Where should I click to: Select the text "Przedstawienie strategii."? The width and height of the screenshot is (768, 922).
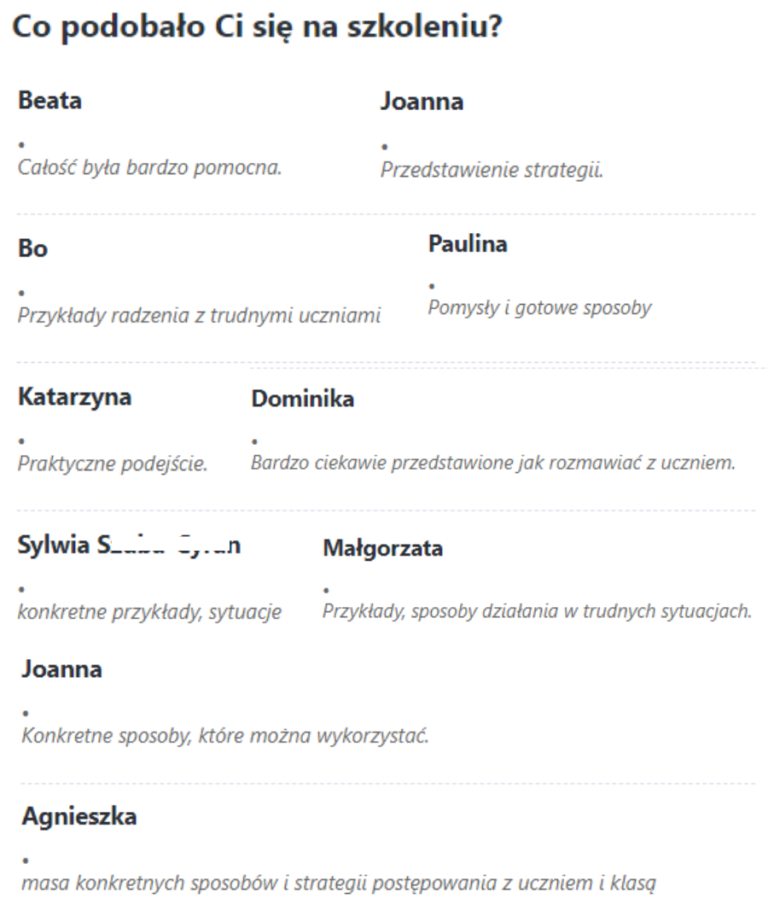(x=491, y=170)
